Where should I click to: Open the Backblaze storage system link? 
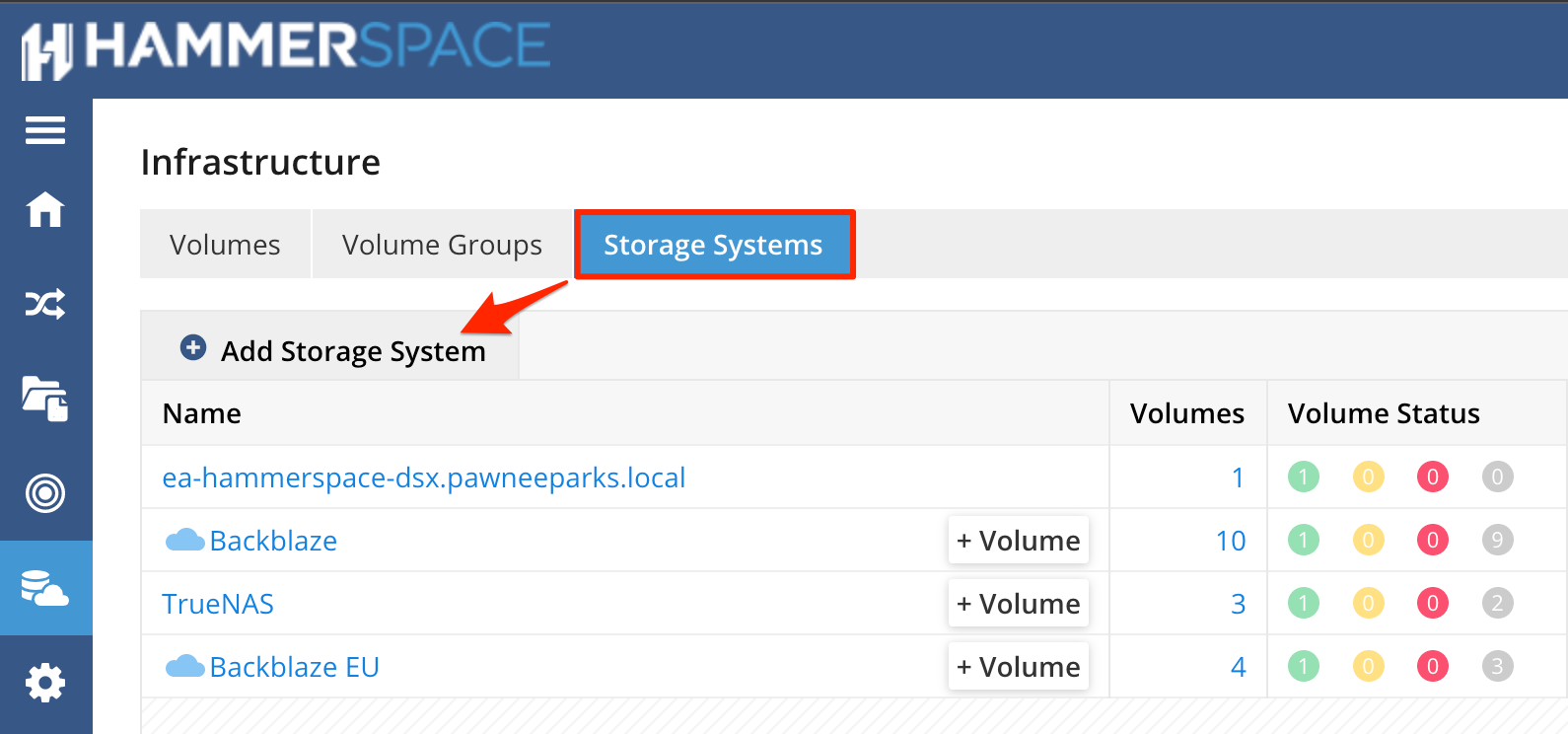click(x=274, y=541)
